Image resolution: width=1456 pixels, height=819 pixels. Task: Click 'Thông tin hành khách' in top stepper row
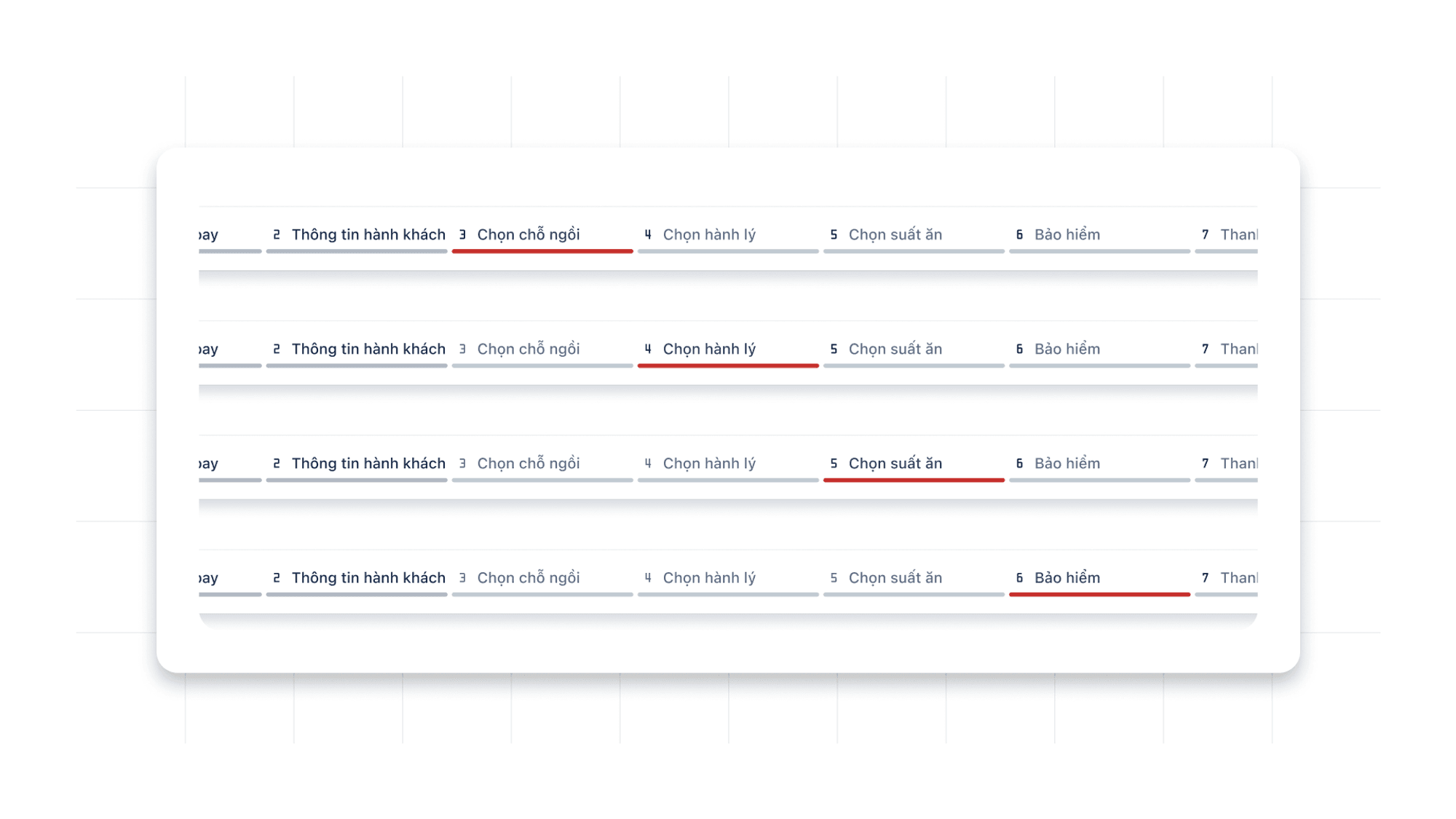pos(368,234)
